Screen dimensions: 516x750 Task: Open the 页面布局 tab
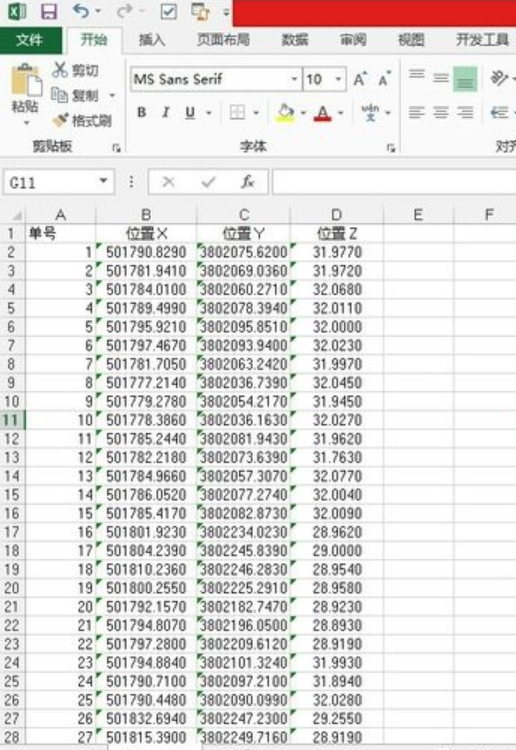click(x=223, y=40)
